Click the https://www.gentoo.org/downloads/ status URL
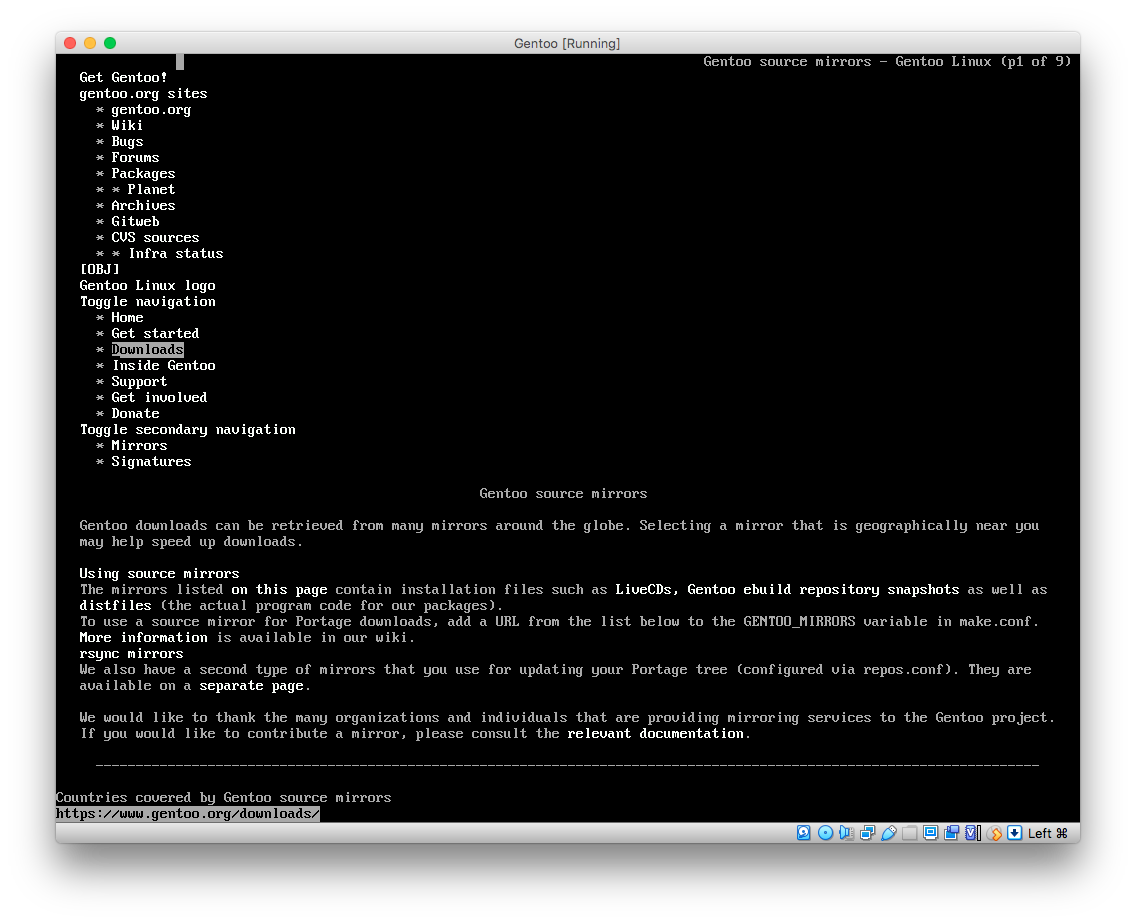Viewport: 1136px width, 923px height. [x=188, y=814]
